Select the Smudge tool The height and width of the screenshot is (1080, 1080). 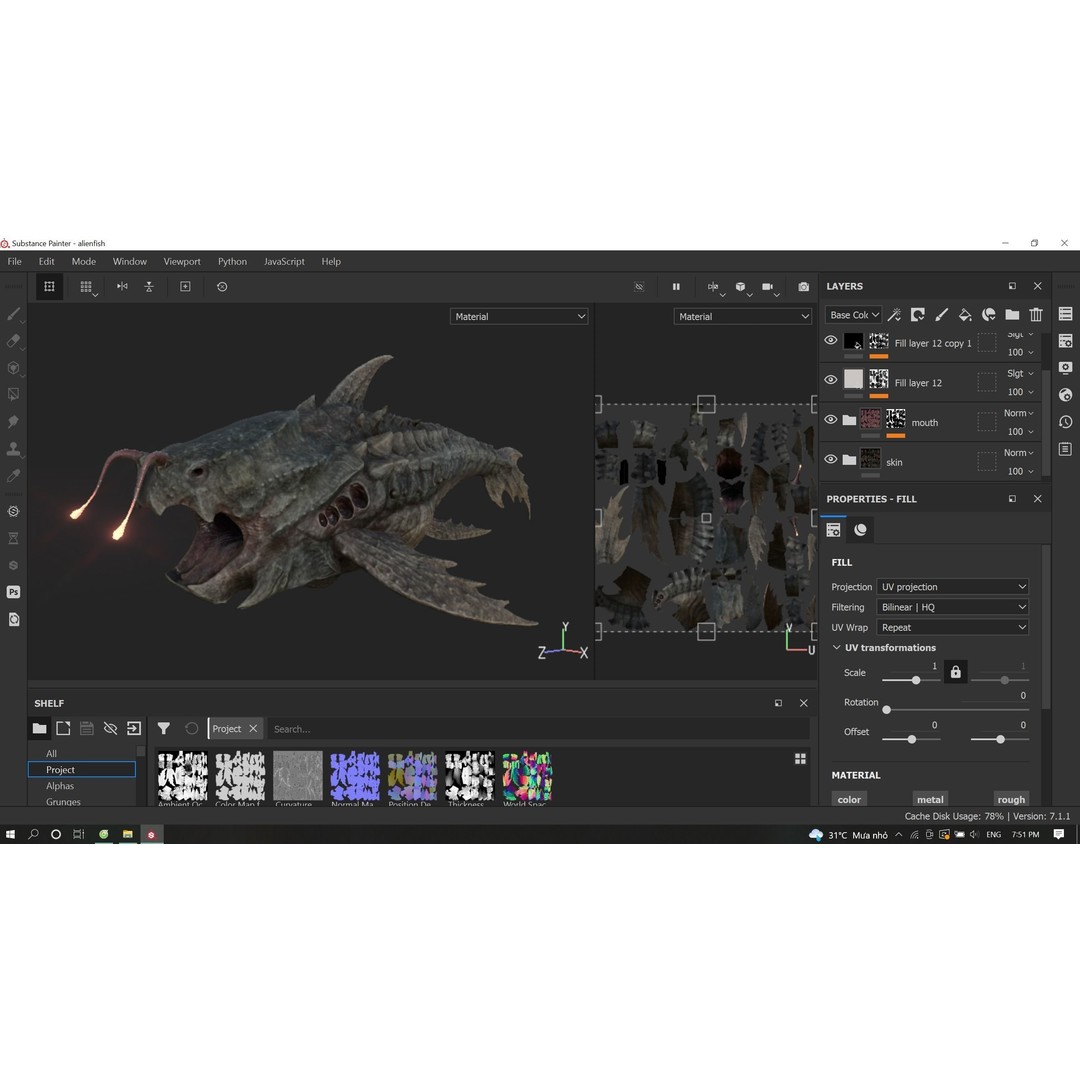coord(13,422)
